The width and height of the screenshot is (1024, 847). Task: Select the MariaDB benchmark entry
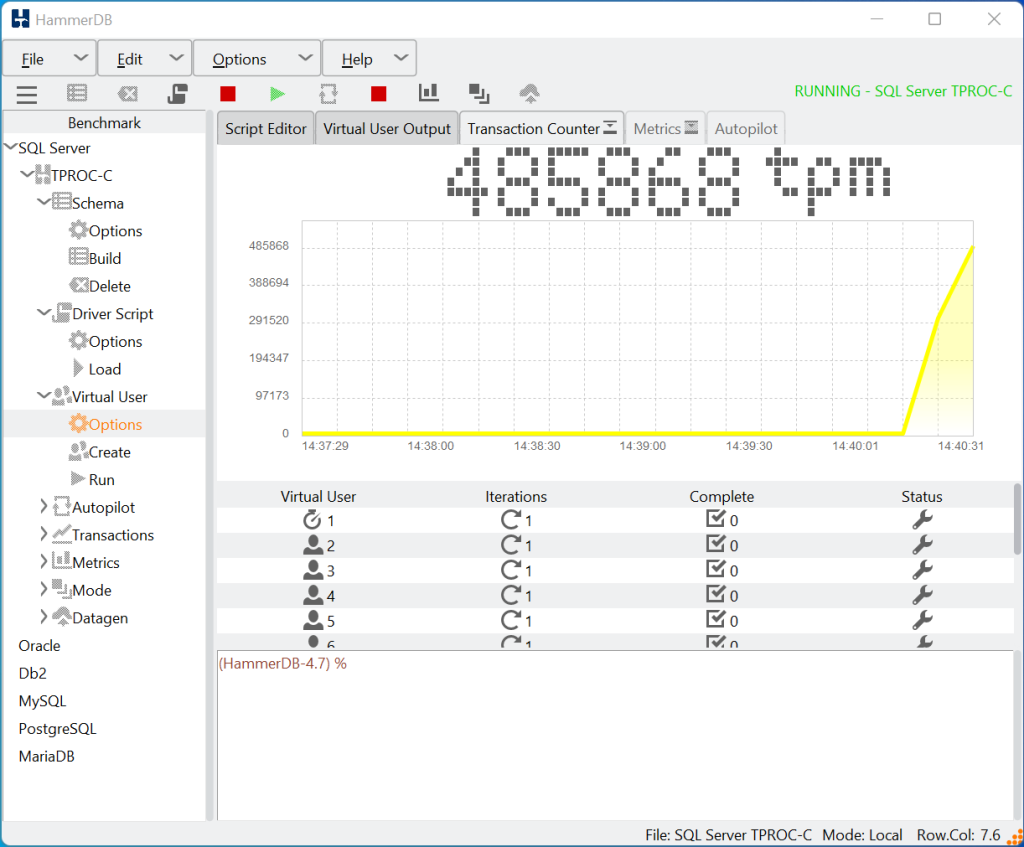(x=46, y=756)
